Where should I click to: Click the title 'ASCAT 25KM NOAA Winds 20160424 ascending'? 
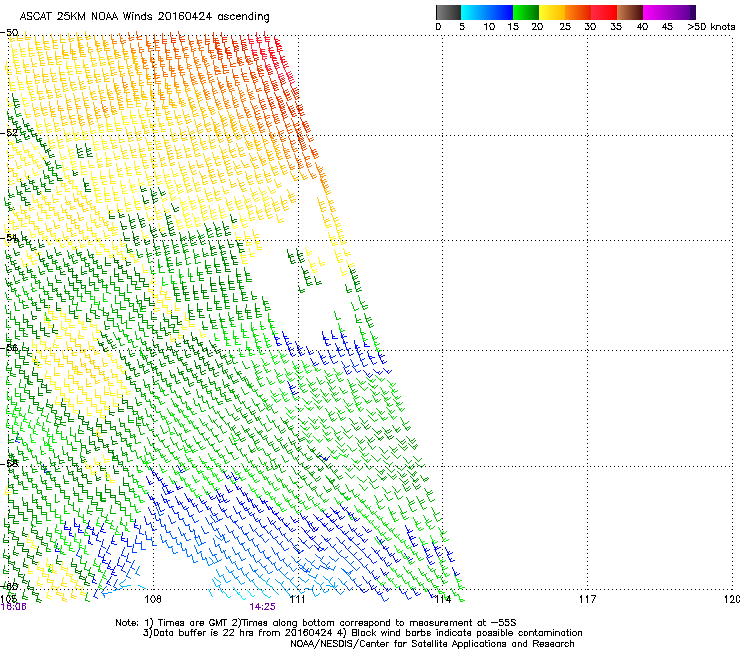[x=144, y=17]
